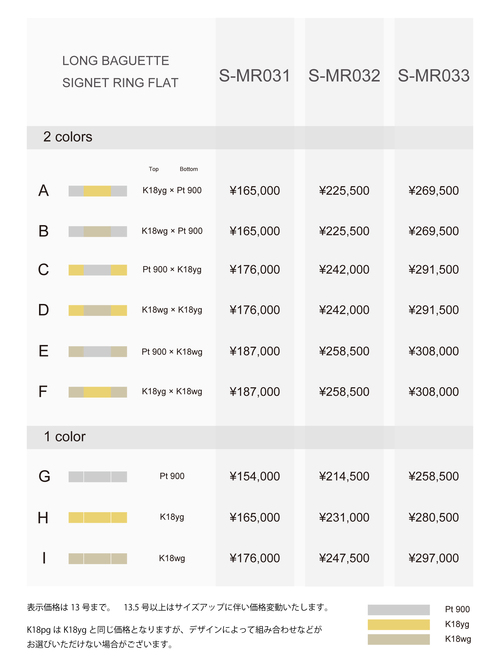500x667 pixels.
Task: Click the Pt 900 × K18wg label
Action: click(172, 352)
